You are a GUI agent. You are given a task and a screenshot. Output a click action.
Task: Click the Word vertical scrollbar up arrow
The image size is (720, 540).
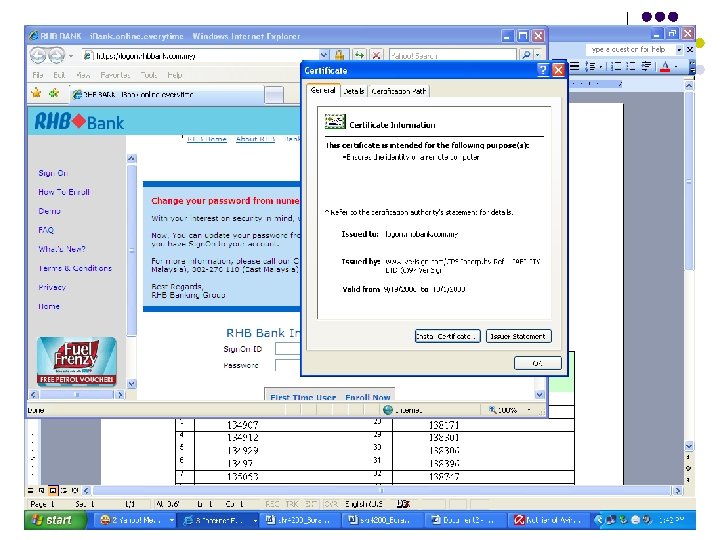pyautogui.click(x=689, y=85)
